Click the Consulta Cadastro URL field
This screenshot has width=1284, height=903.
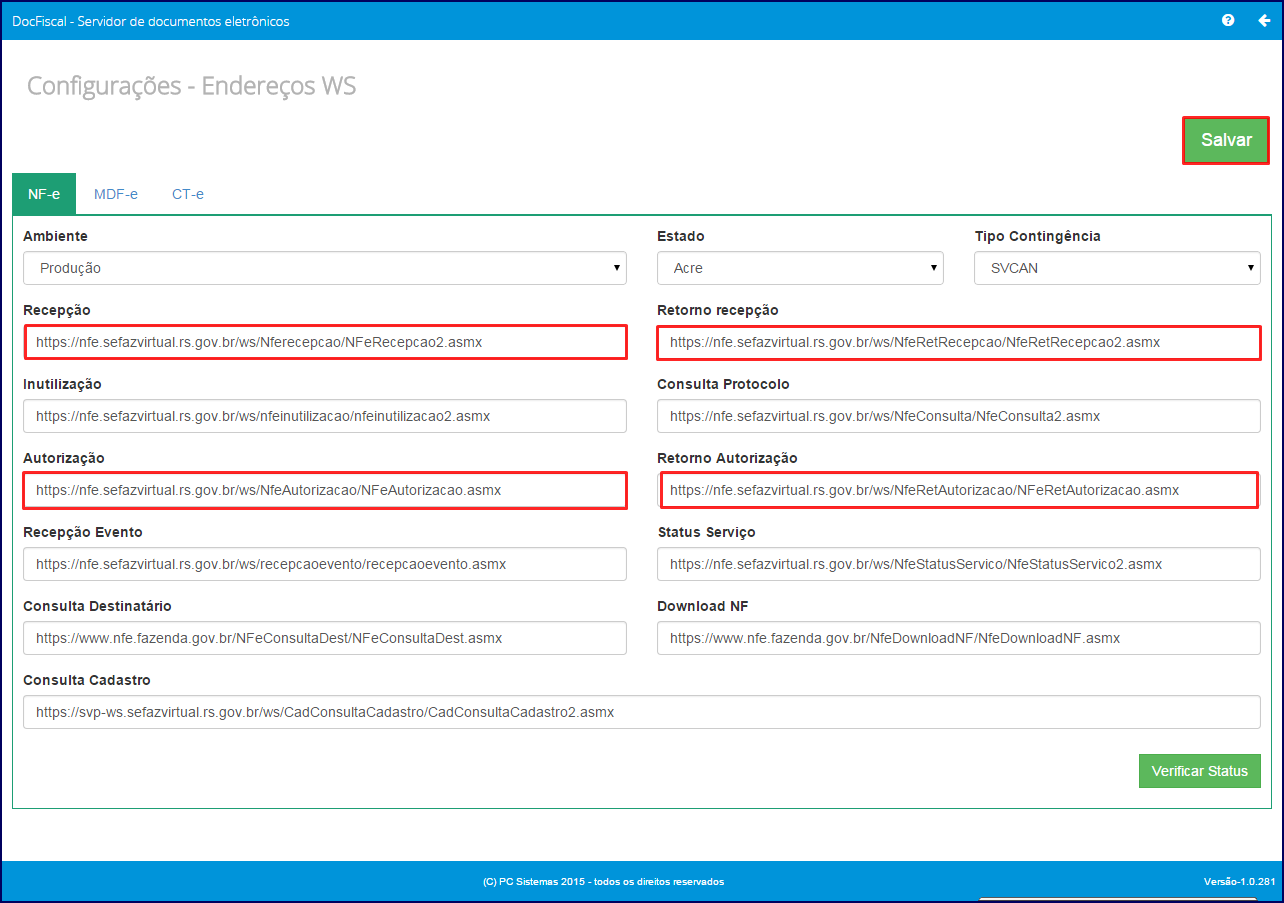pyautogui.click(x=642, y=712)
